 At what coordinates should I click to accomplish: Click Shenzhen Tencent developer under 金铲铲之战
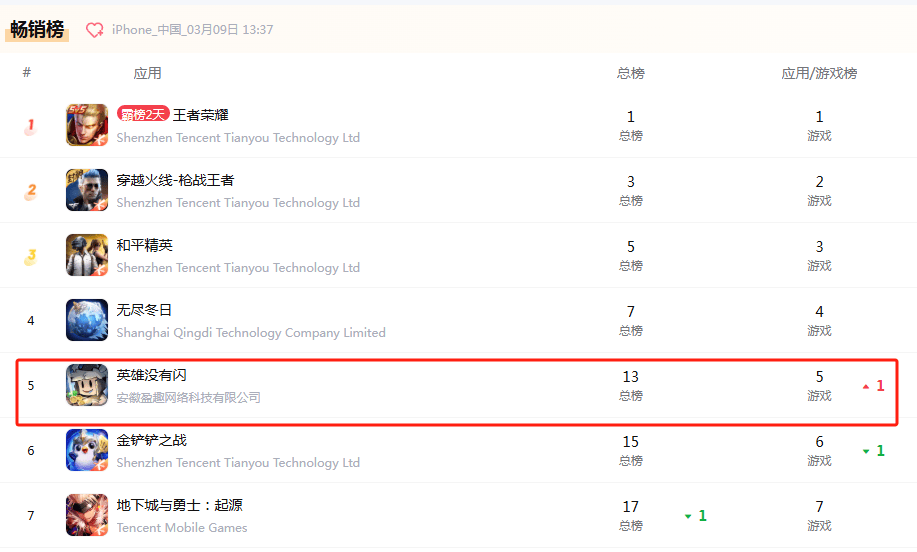(238, 463)
